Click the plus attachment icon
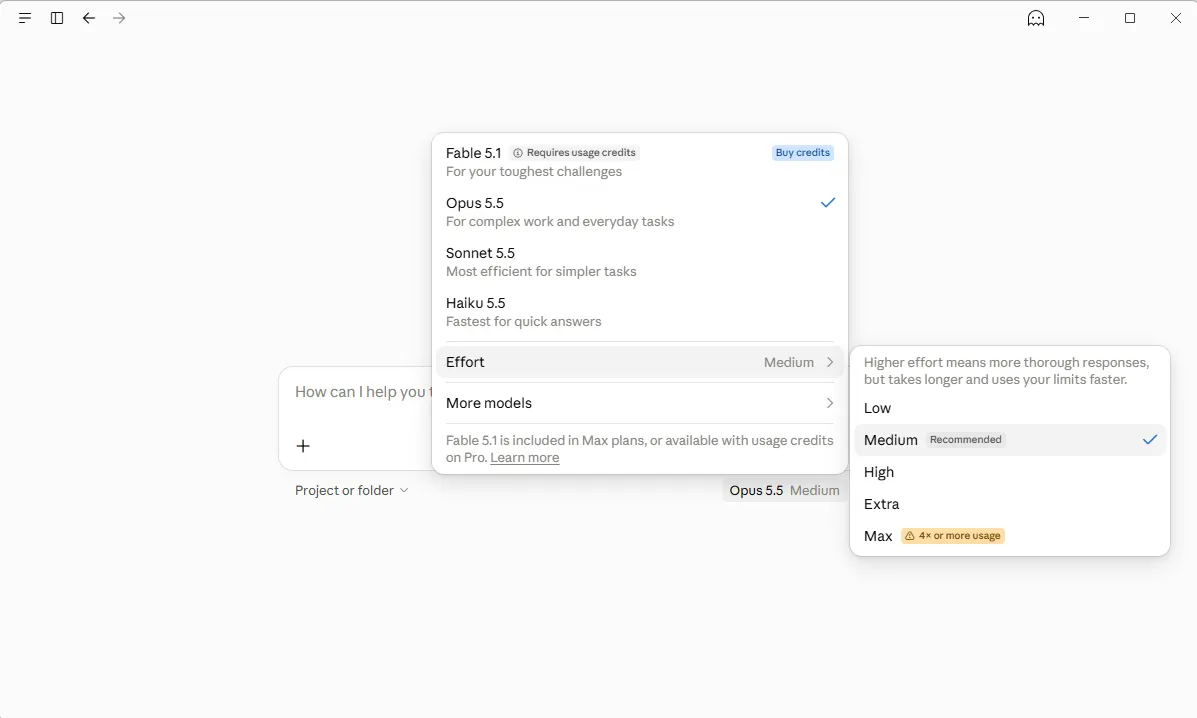1197x718 pixels. [303, 446]
